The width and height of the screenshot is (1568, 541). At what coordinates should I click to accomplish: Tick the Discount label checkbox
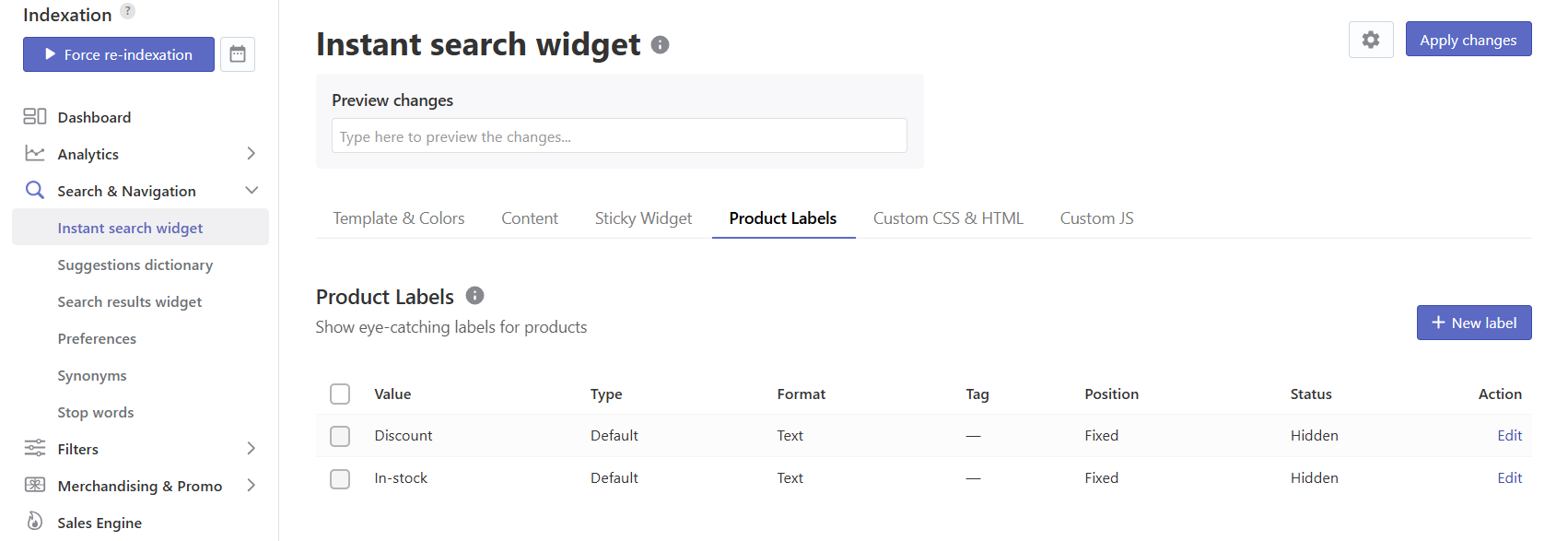[340, 436]
